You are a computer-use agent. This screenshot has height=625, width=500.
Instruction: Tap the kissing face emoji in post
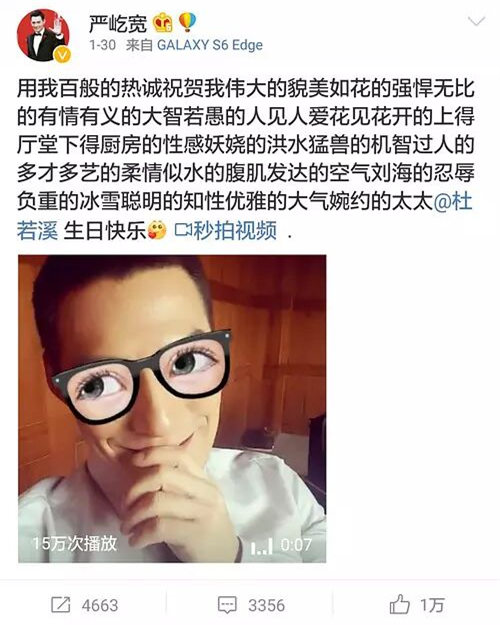(x=157, y=230)
